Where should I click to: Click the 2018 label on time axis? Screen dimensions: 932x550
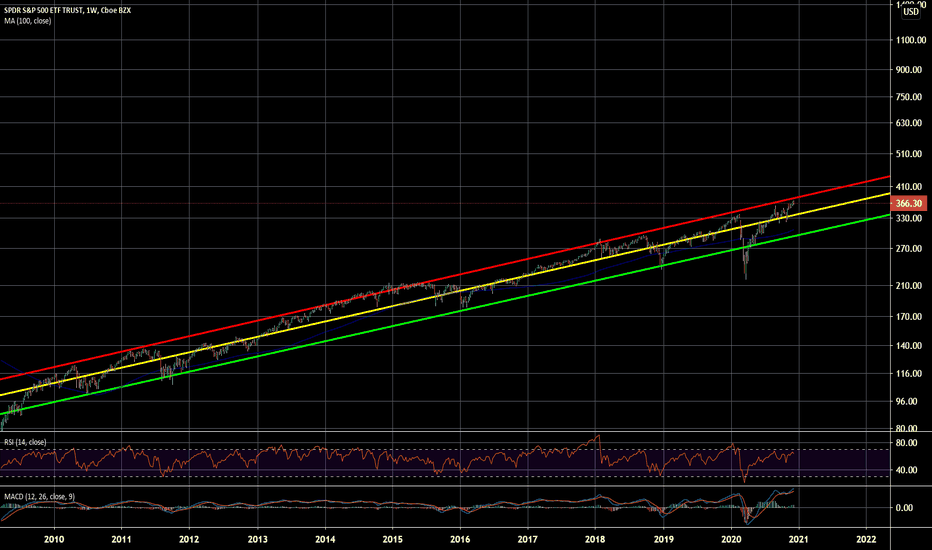tap(595, 539)
